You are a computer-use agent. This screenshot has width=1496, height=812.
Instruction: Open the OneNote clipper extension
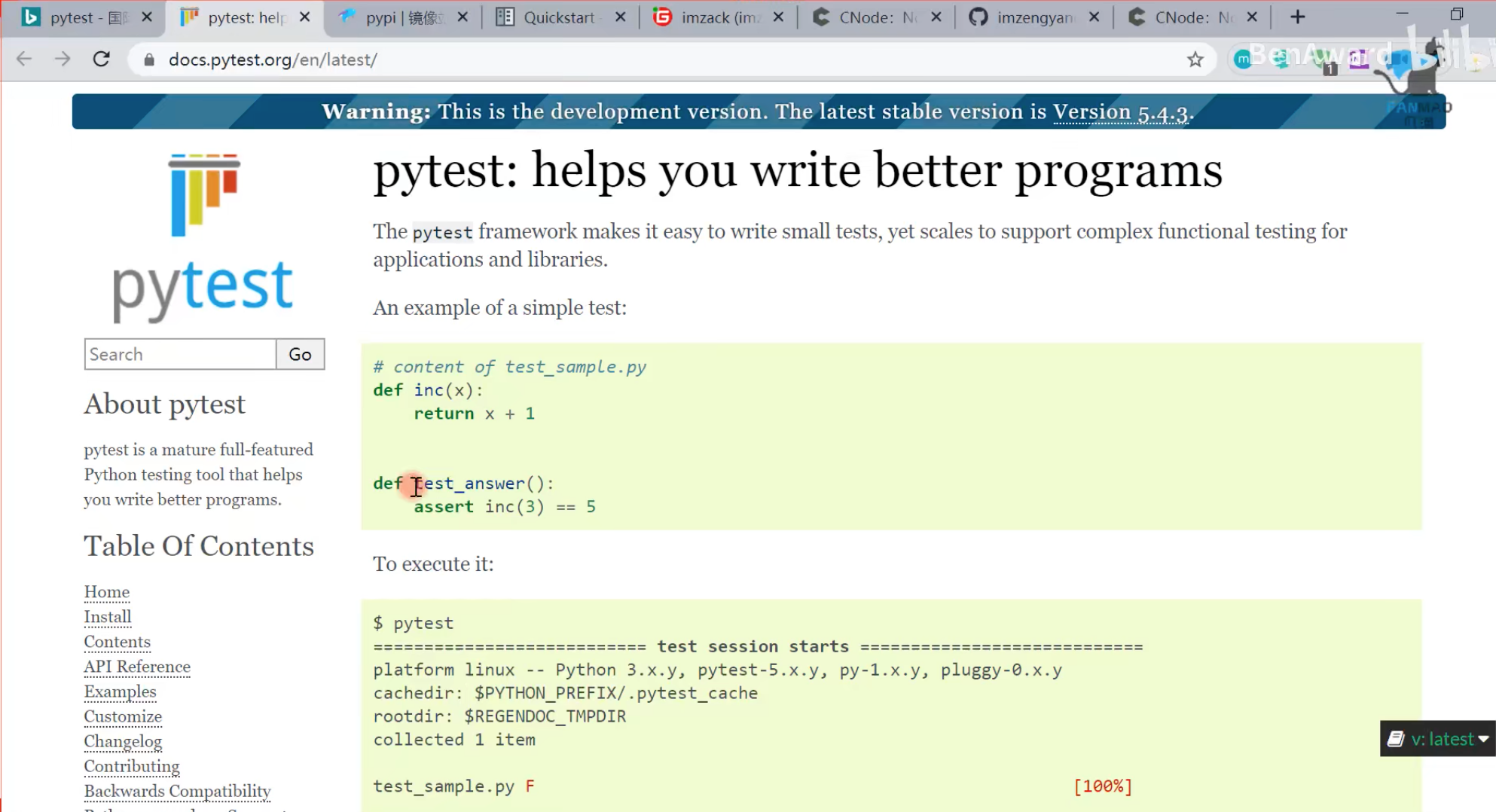(x=1358, y=59)
